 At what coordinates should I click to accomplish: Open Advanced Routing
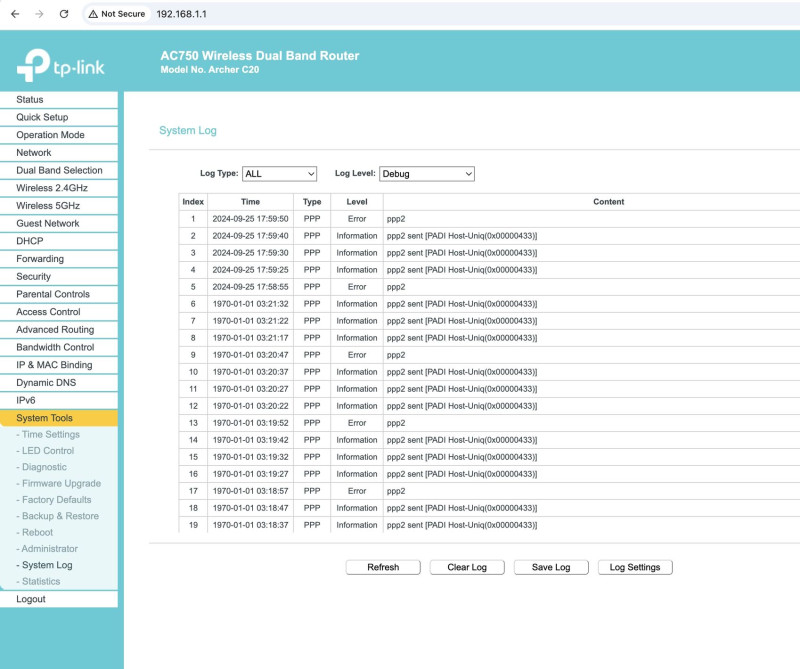pos(59,330)
